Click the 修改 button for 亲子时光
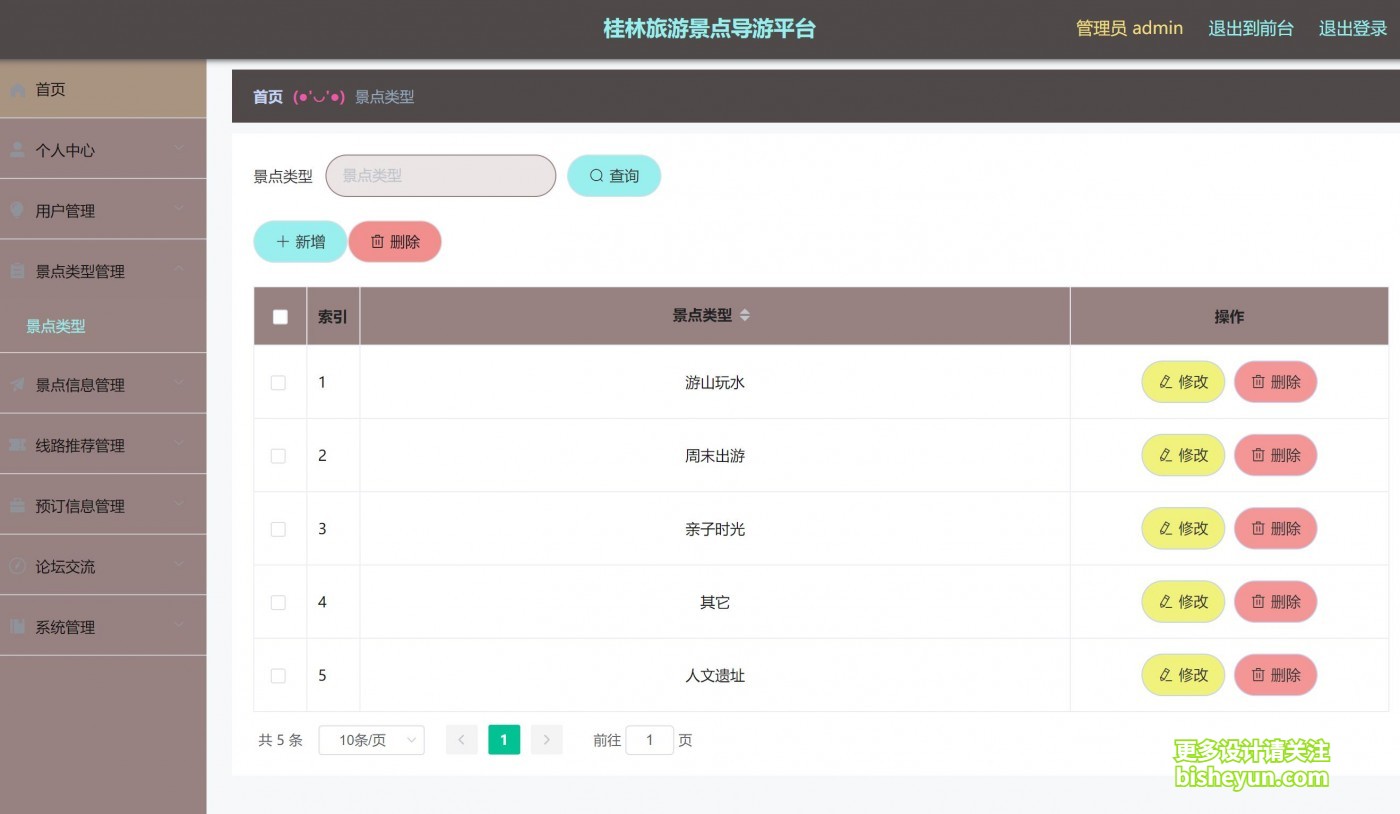 click(x=1183, y=528)
